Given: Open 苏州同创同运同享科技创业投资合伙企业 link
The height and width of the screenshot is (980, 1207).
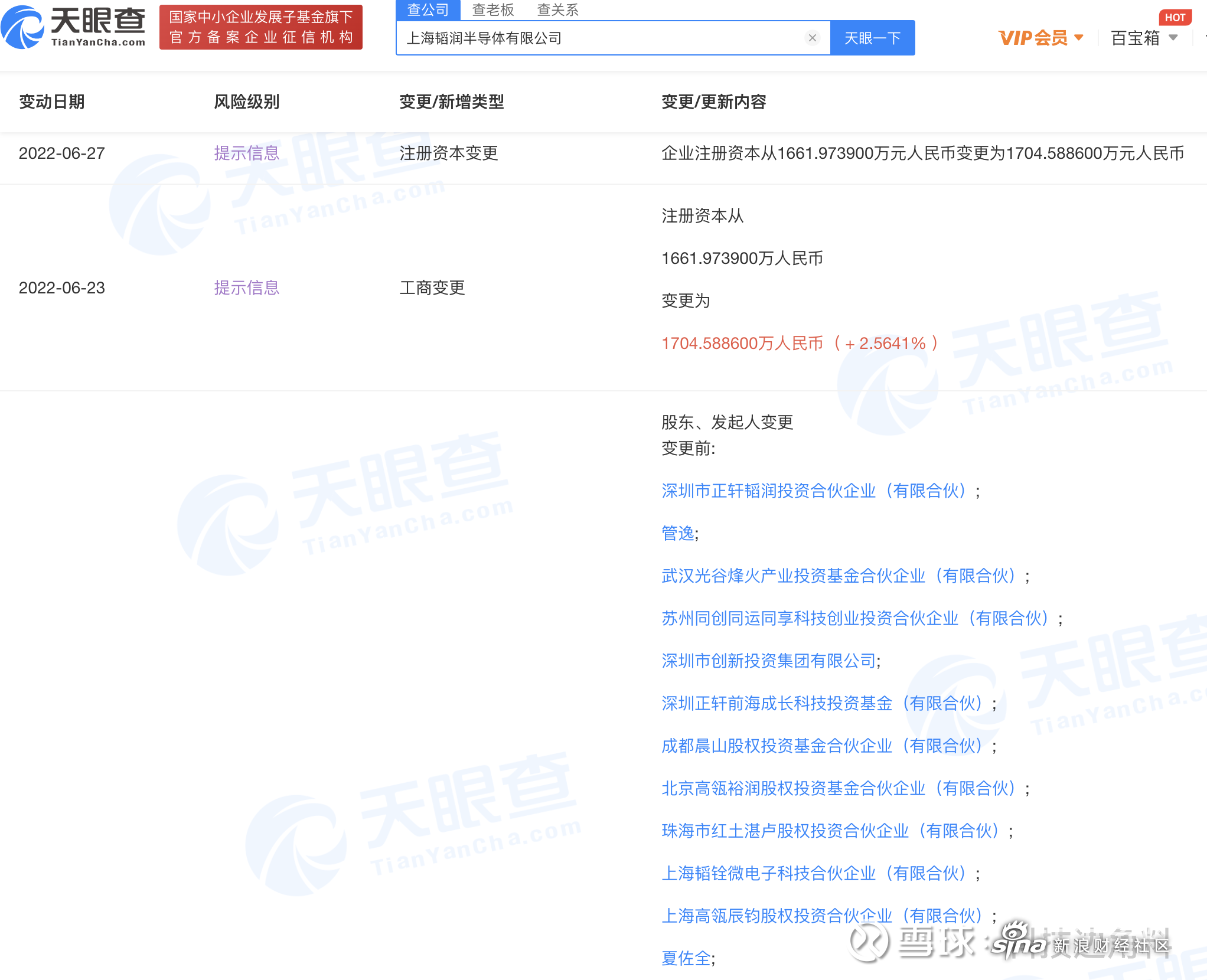Looking at the screenshot, I should click(856, 619).
